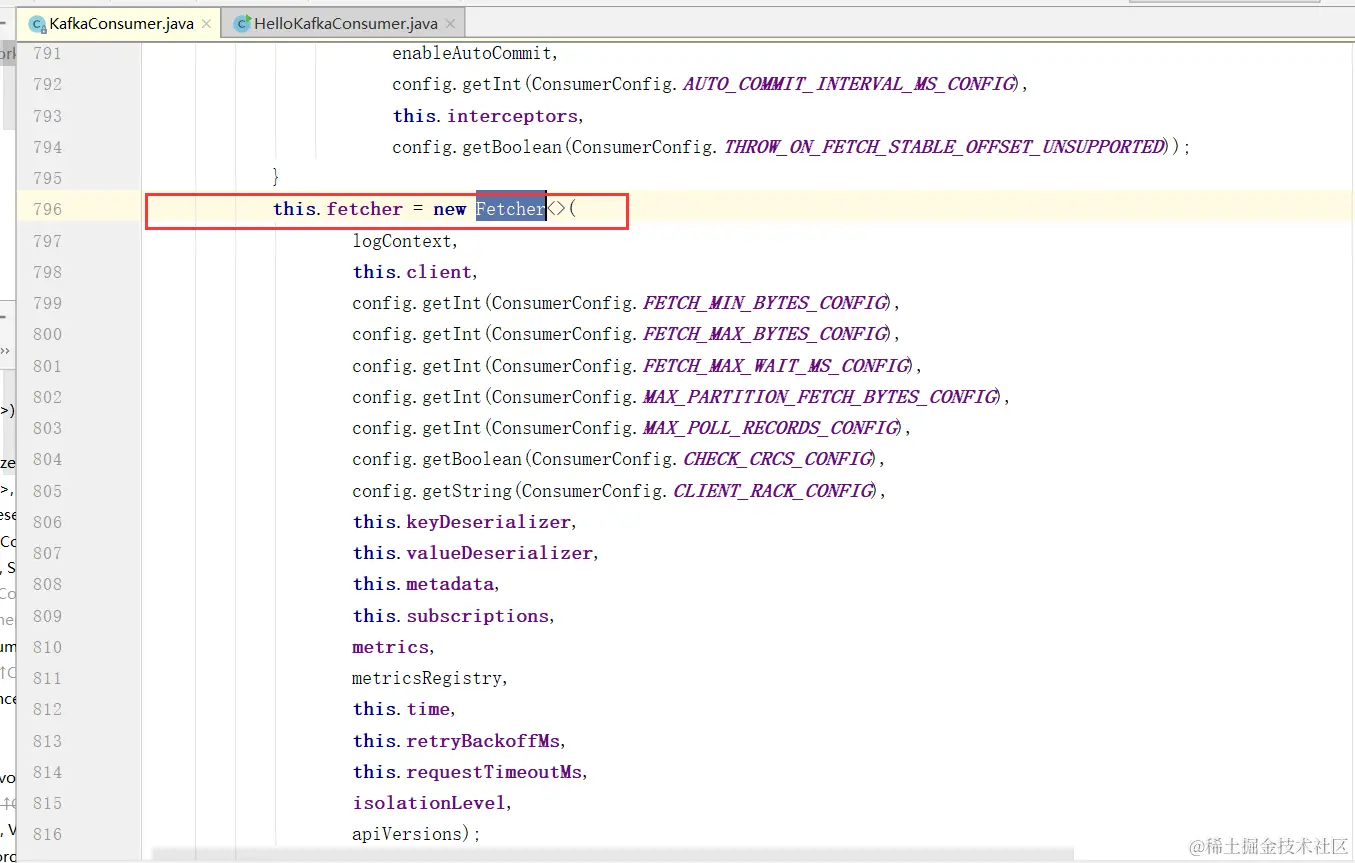Click CHECK_CRCS_CONFIG constant
Viewport: 1355px width, 863px height.
click(778, 458)
